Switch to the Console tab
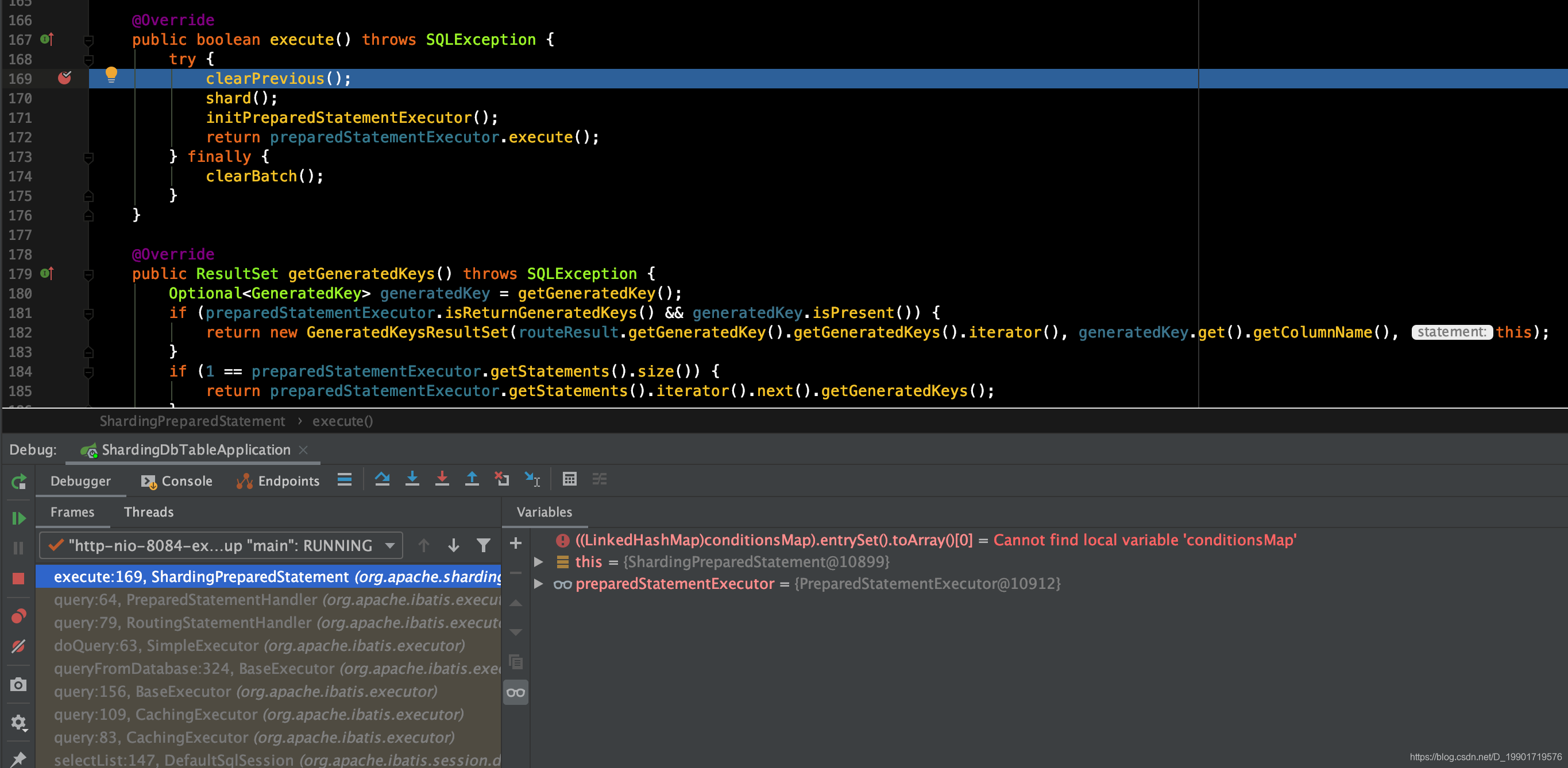The width and height of the screenshot is (1568, 768). (x=177, y=481)
